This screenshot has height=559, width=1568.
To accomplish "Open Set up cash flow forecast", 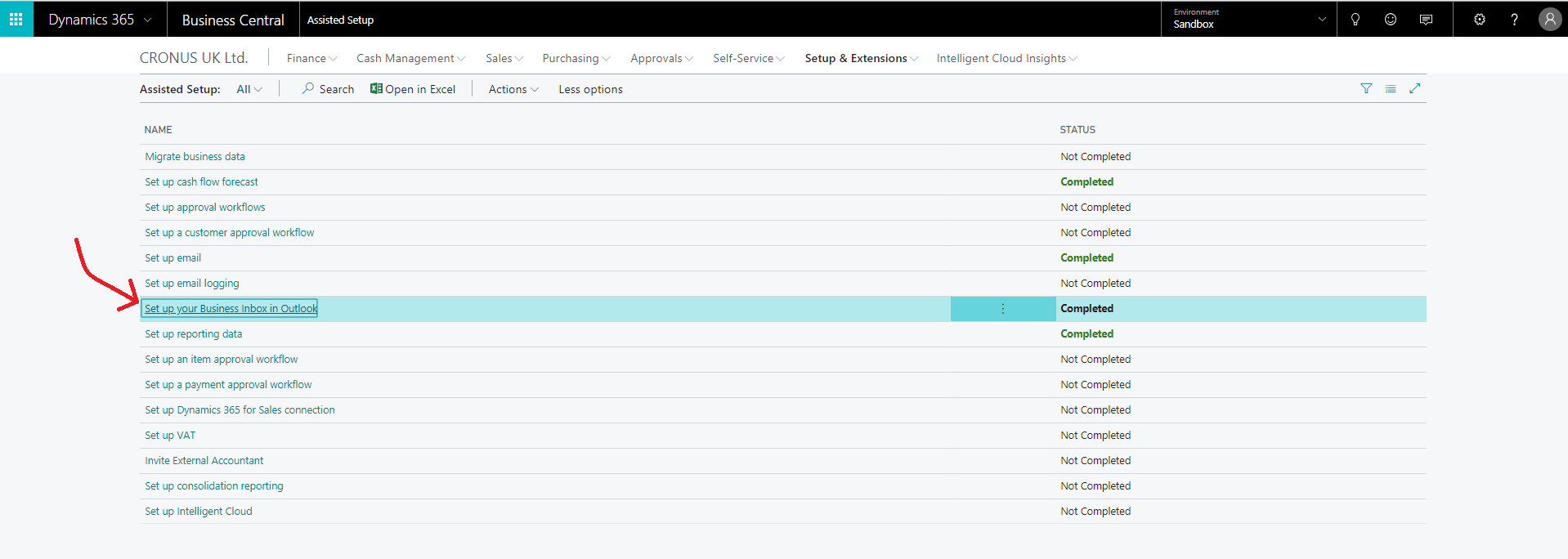I will [201, 182].
